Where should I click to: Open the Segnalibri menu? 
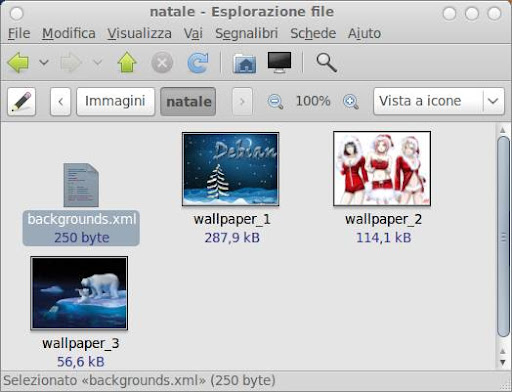click(x=247, y=33)
